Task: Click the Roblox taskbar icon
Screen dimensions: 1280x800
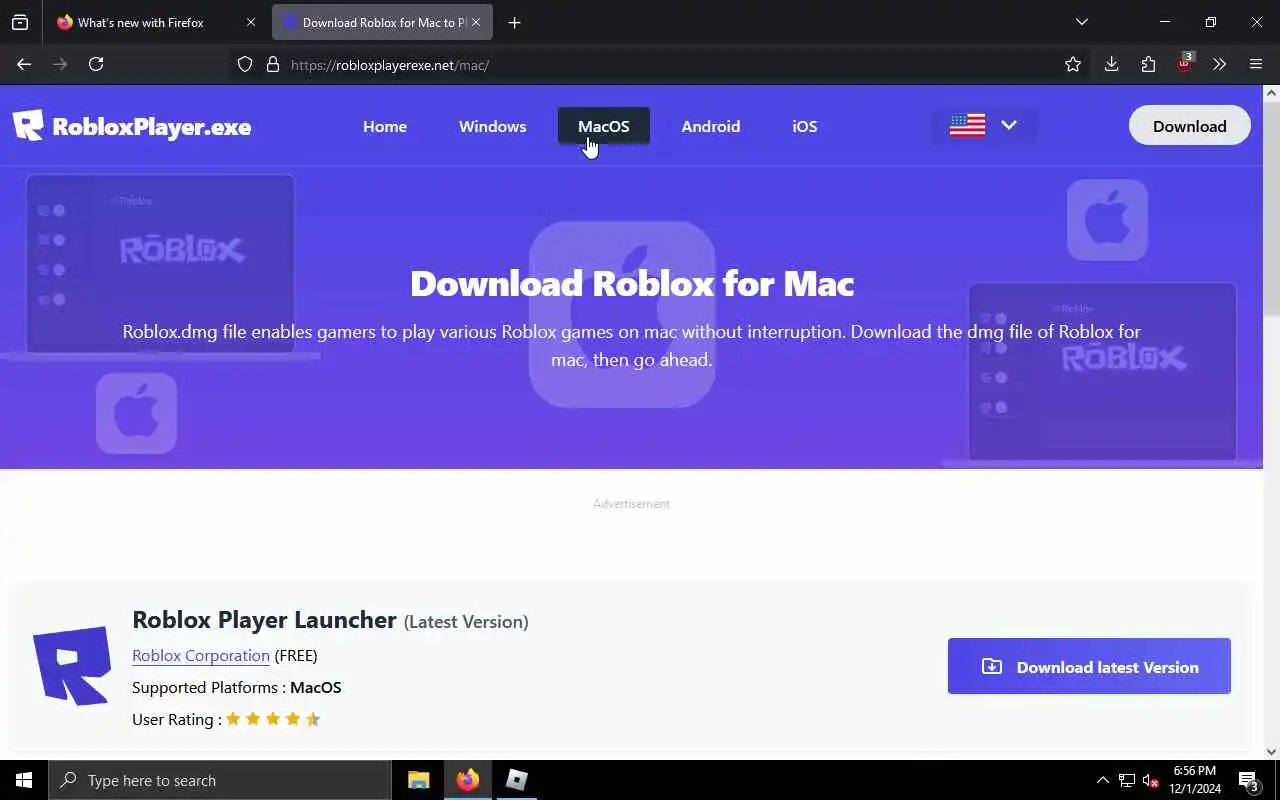Action: click(516, 780)
